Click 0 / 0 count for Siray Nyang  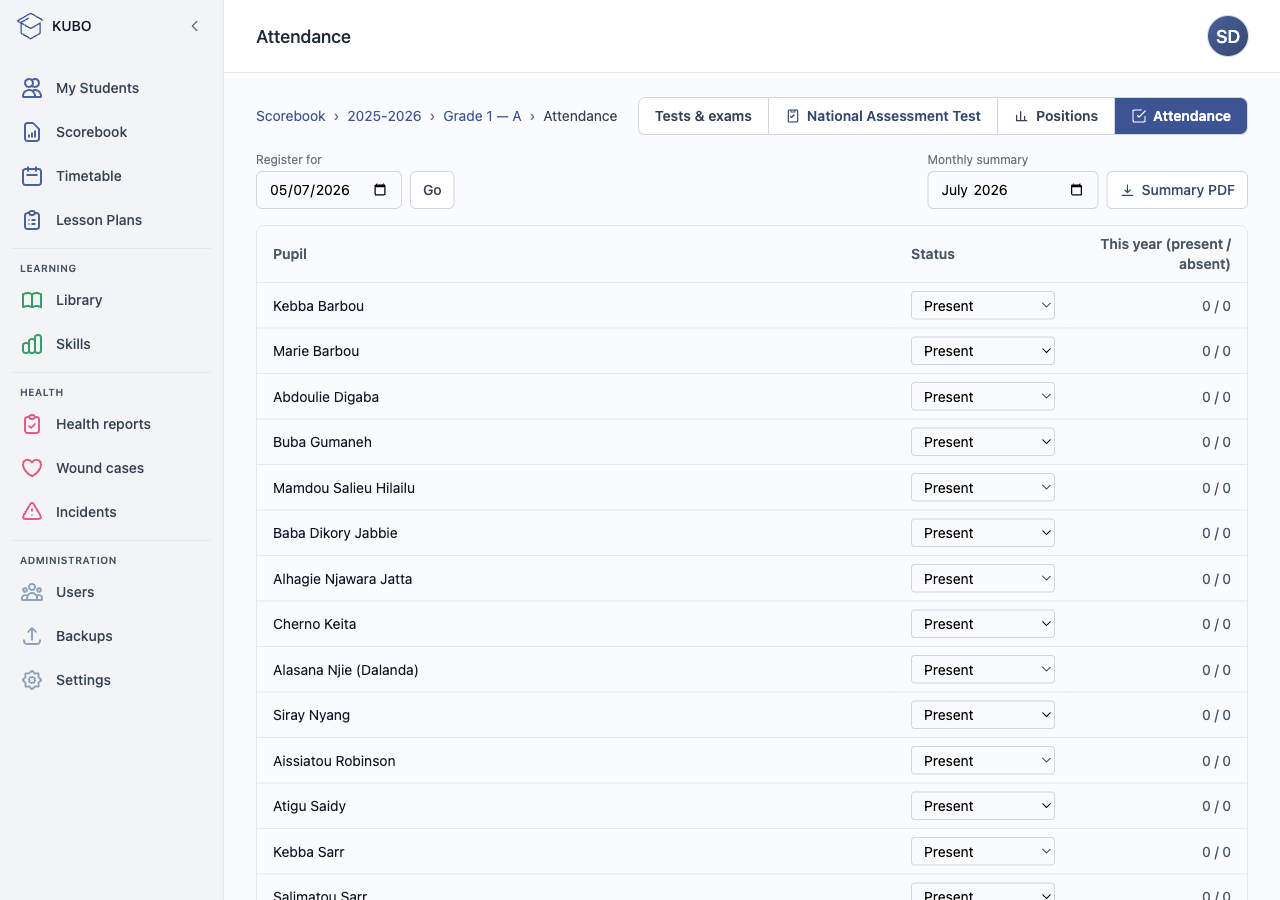1216,715
